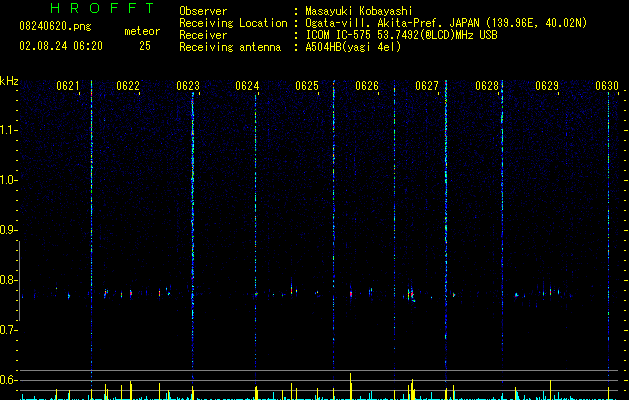Click the 'meteor' label
The height and width of the screenshot is (400, 629).
pos(142,31)
